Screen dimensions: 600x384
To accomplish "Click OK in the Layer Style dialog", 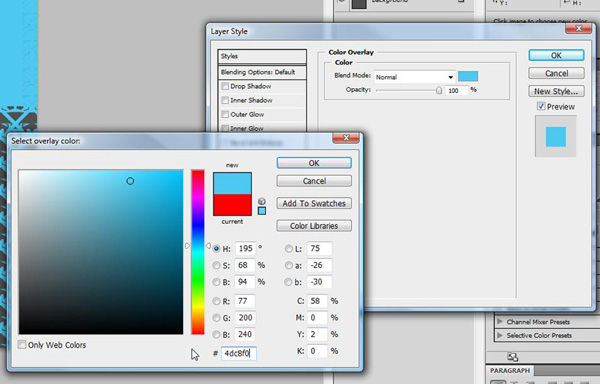I will click(556, 55).
